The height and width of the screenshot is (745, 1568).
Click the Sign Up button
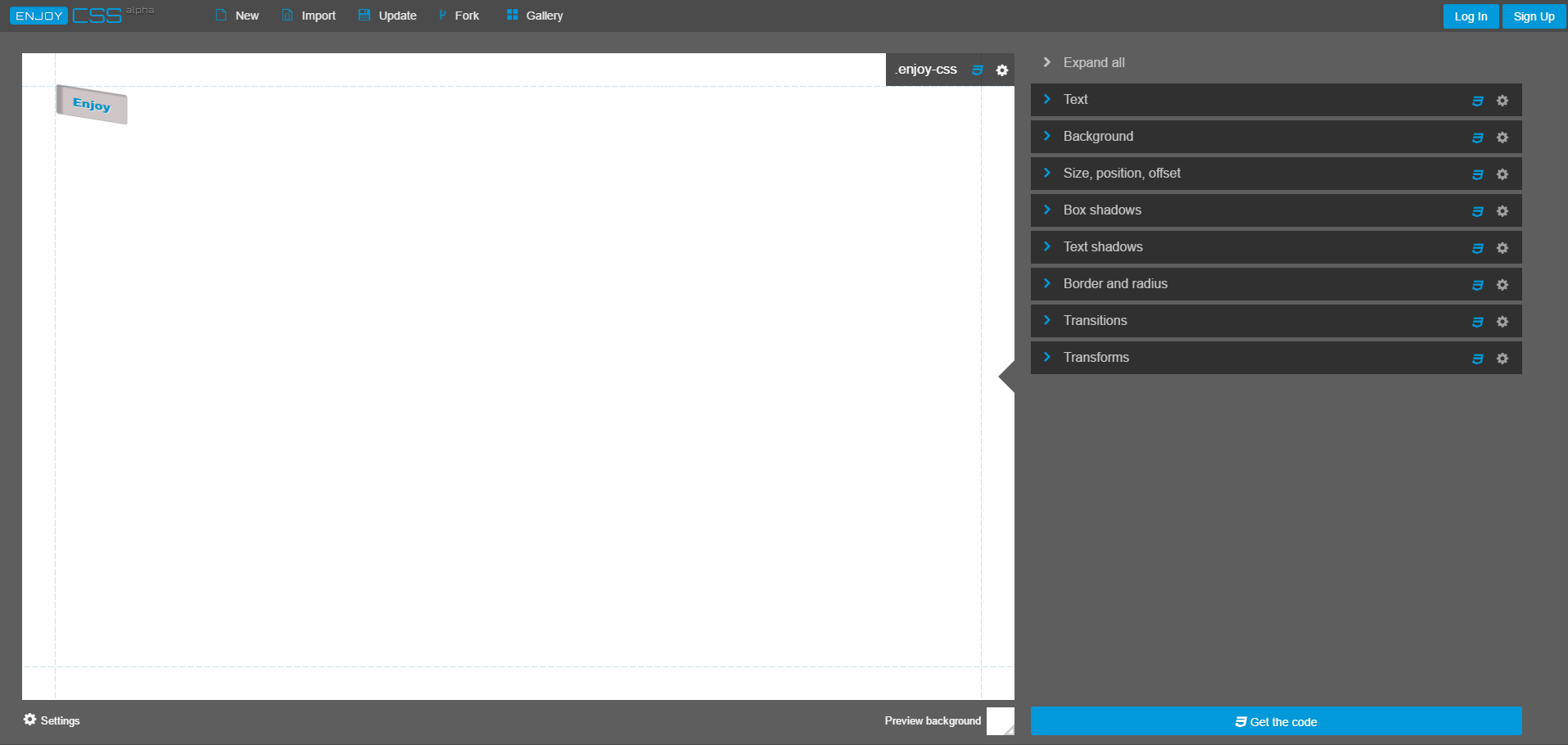point(1534,16)
